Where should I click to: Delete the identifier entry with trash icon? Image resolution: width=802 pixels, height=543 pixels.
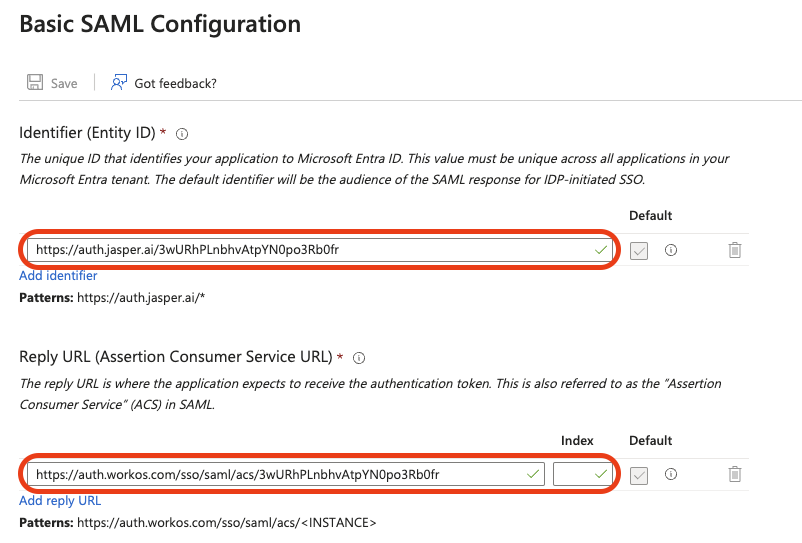[735, 250]
